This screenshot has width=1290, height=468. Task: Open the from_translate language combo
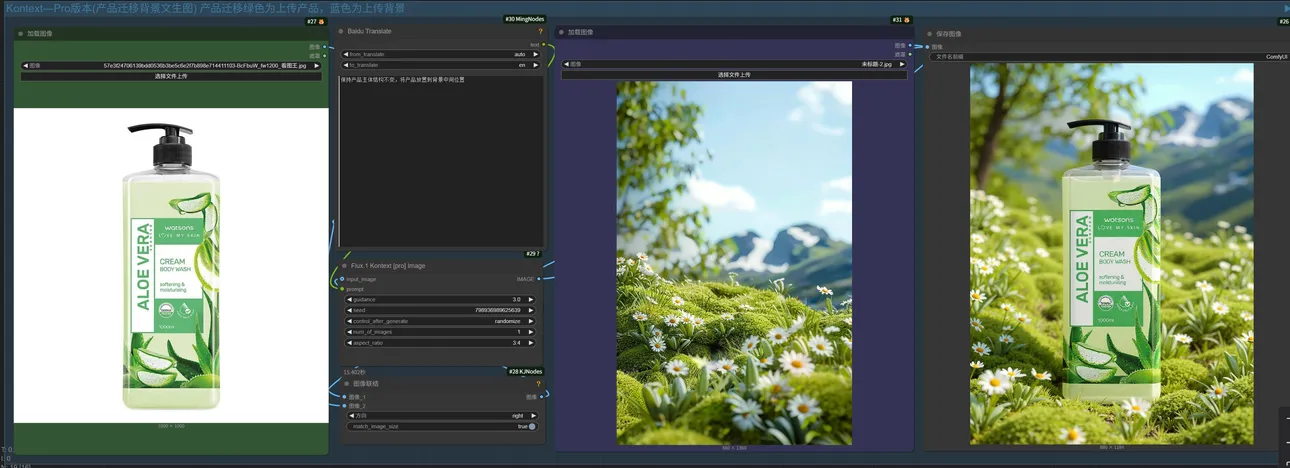[440, 54]
